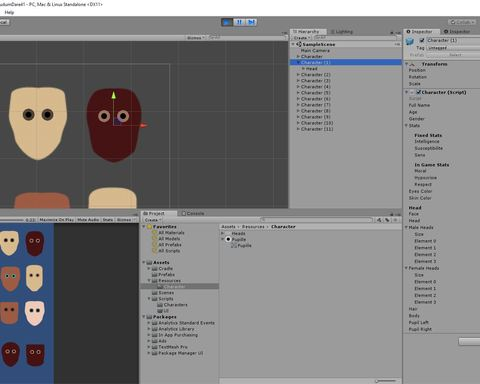Click the TextMesh Pro package folder icon

click(155, 347)
